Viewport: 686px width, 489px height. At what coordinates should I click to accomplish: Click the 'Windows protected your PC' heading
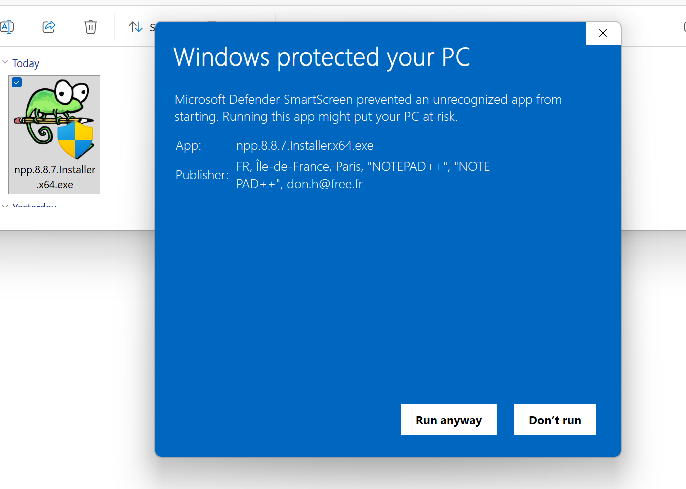pos(321,57)
